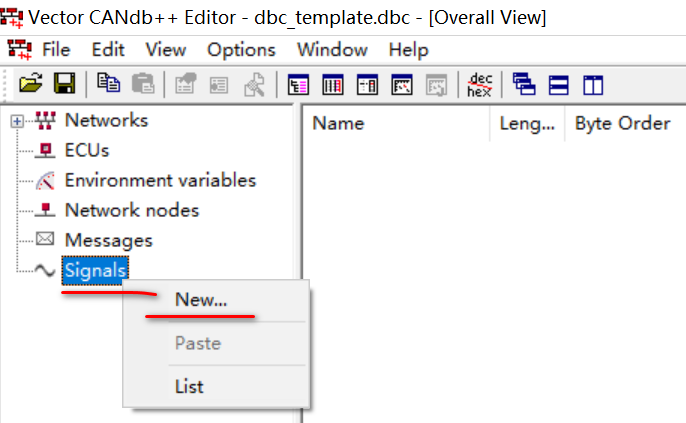Screen dimensions: 686x423
Task: Copy selection using toolbar copy icon
Action: tap(108, 83)
